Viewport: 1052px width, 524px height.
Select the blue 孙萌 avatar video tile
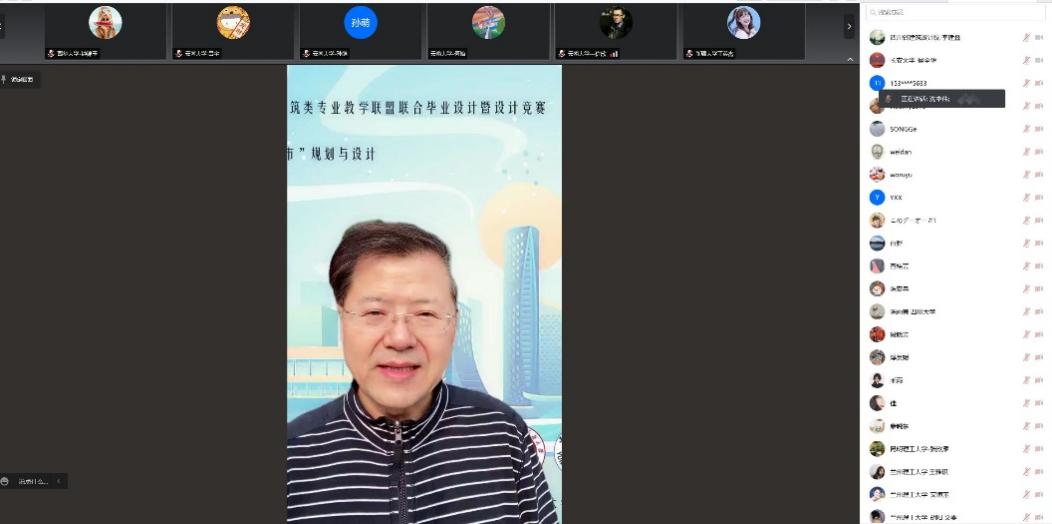coord(360,23)
